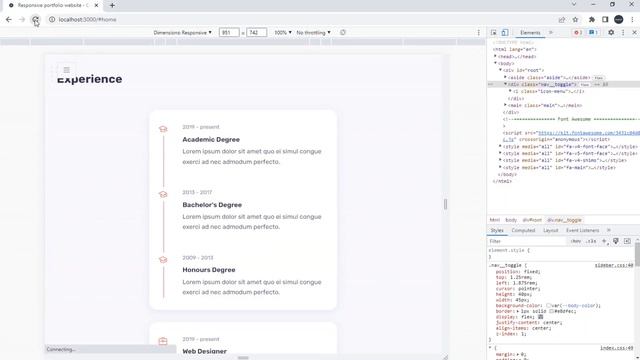Viewport: 640px width, 360px height.
Task: Click the DevTools issues count badge
Action: (593, 32)
